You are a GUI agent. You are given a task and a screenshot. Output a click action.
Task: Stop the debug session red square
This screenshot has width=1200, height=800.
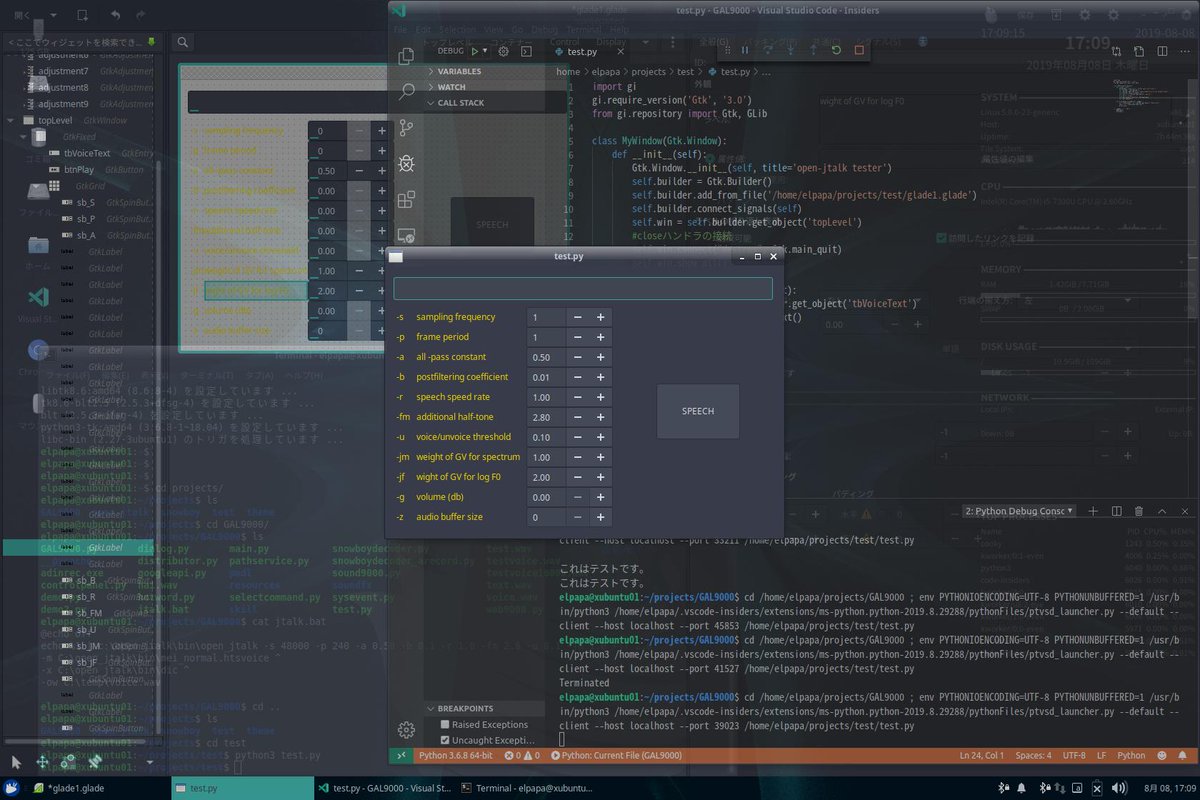tap(859, 50)
